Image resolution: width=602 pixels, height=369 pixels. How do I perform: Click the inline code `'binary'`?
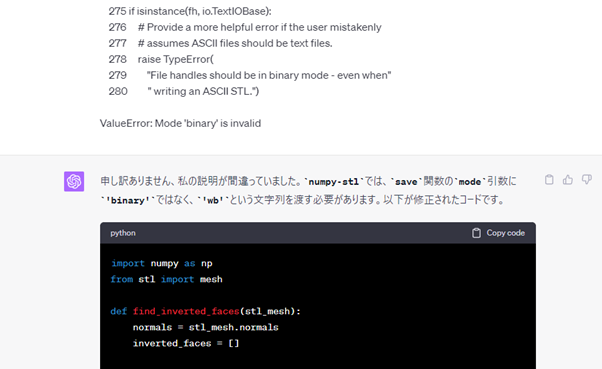tap(128, 200)
